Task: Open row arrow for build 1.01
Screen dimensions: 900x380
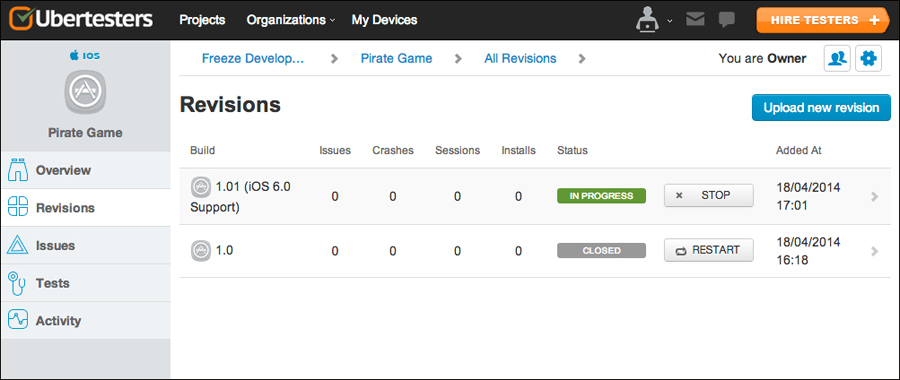Action: [874, 196]
